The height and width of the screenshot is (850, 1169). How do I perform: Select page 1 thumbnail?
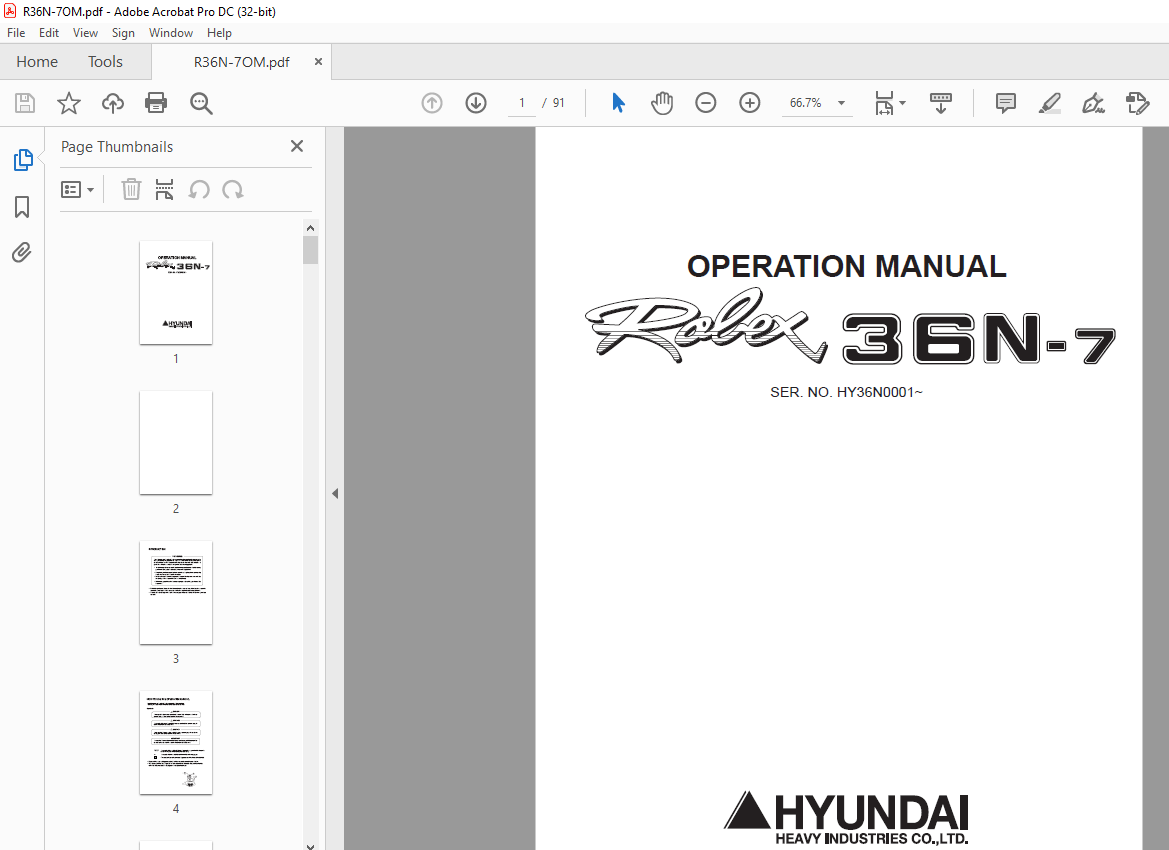click(176, 292)
